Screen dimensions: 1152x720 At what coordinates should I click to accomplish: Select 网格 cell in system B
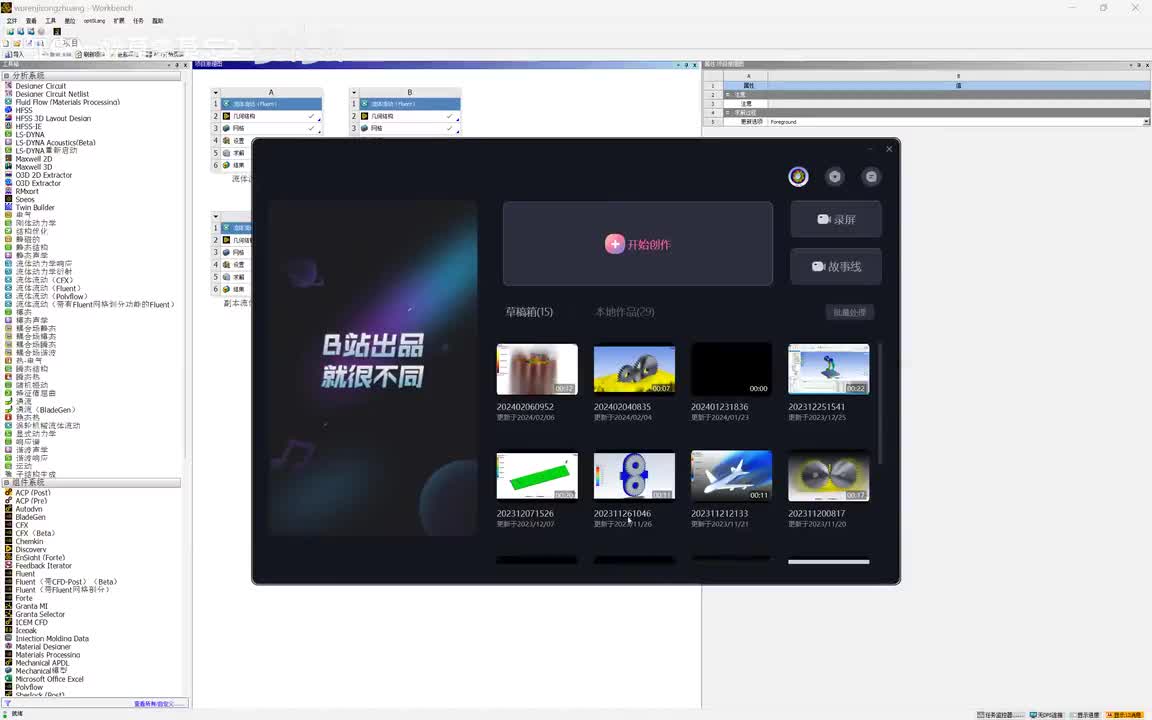(x=409, y=128)
